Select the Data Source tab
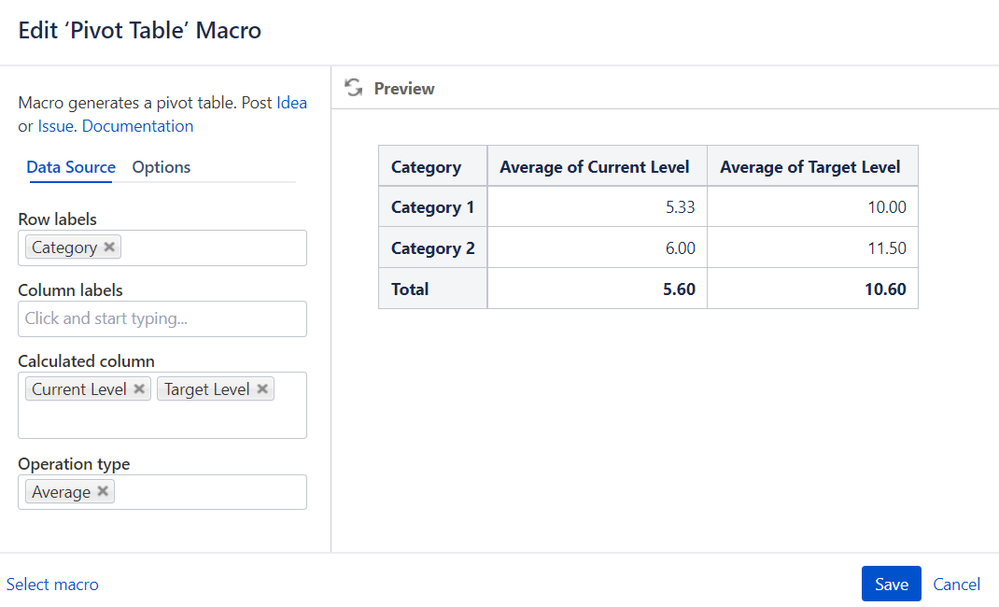The image size is (999, 607). pos(71,167)
